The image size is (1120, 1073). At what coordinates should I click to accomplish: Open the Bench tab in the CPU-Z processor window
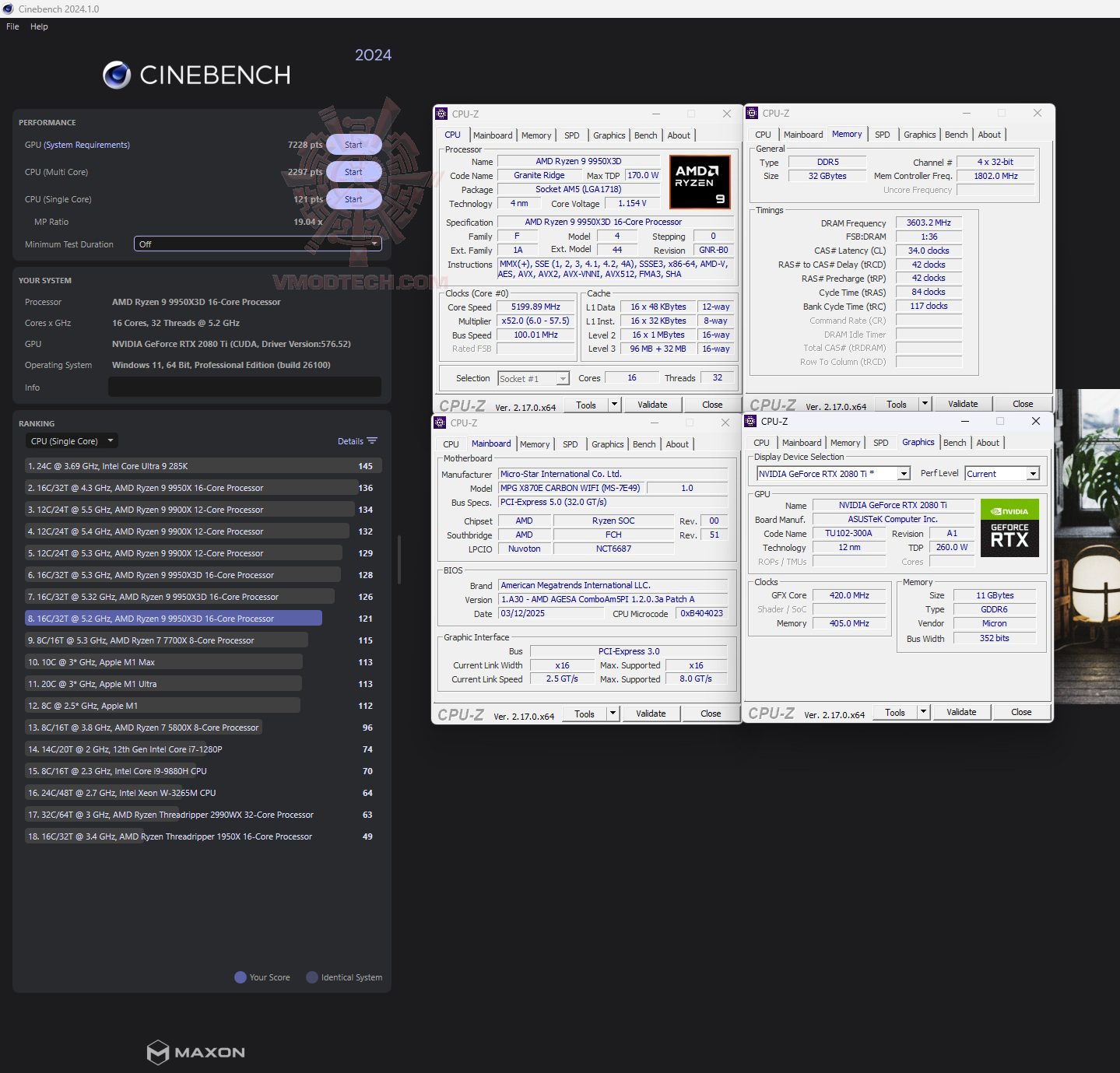coord(645,135)
